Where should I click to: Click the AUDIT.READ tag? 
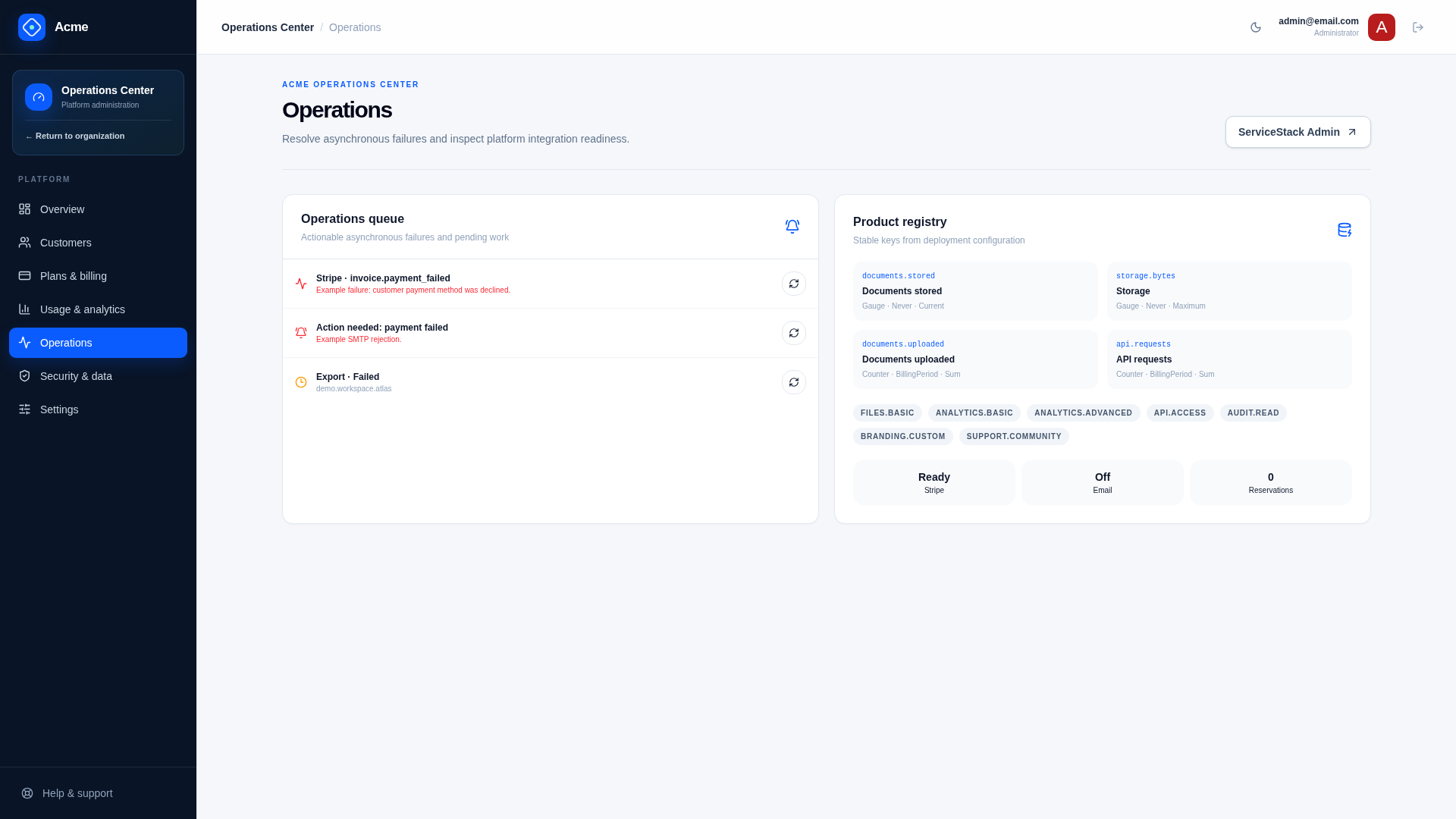(1254, 413)
